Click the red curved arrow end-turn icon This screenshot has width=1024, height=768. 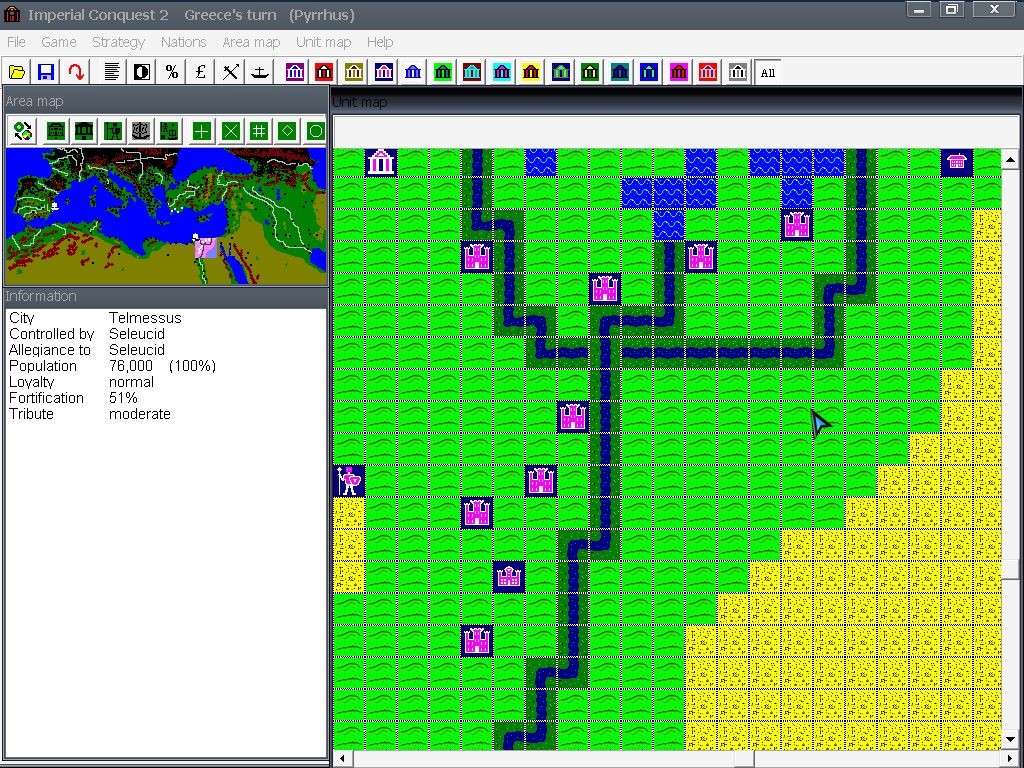[x=76, y=72]
